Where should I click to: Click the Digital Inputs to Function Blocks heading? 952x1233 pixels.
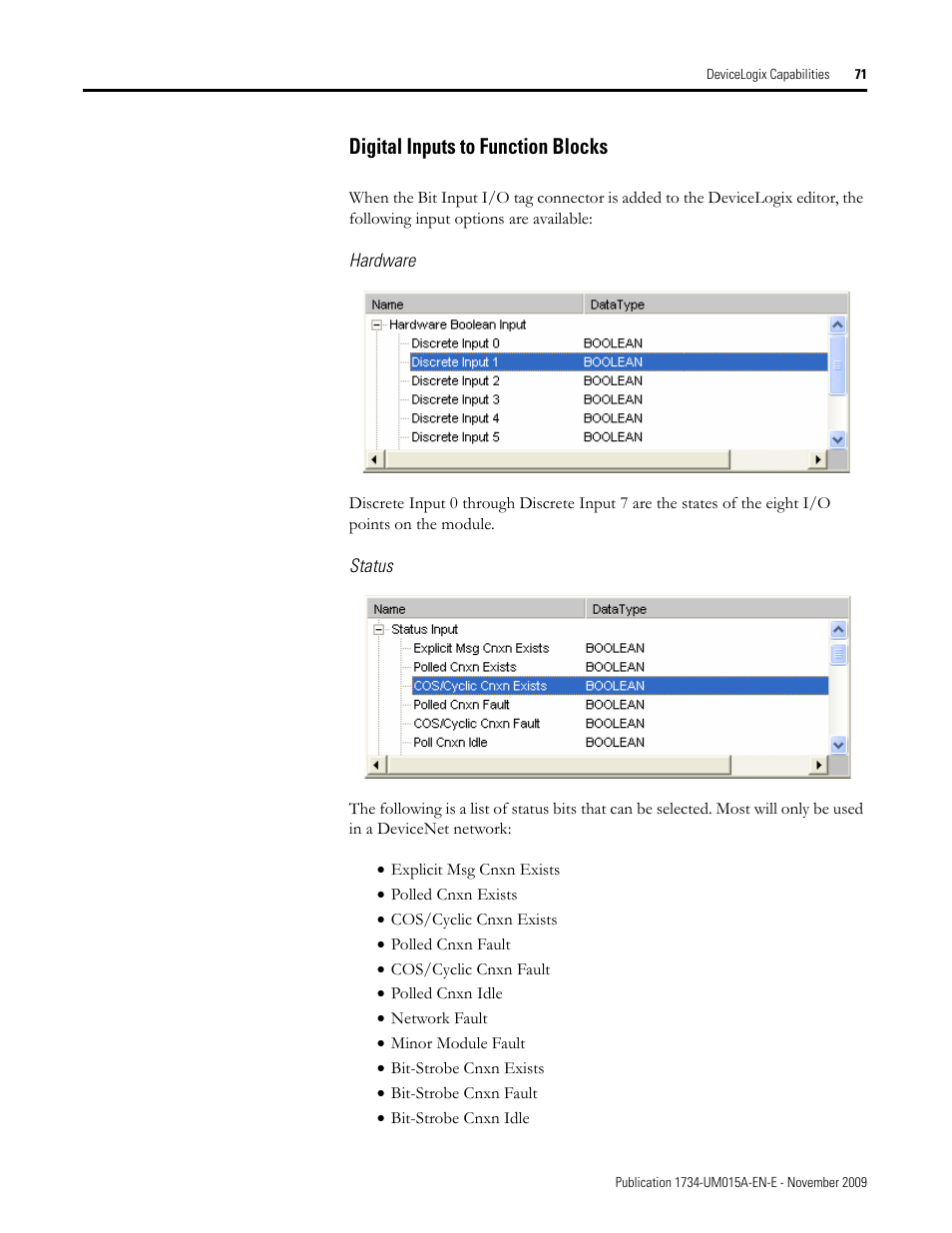point(478,147)
